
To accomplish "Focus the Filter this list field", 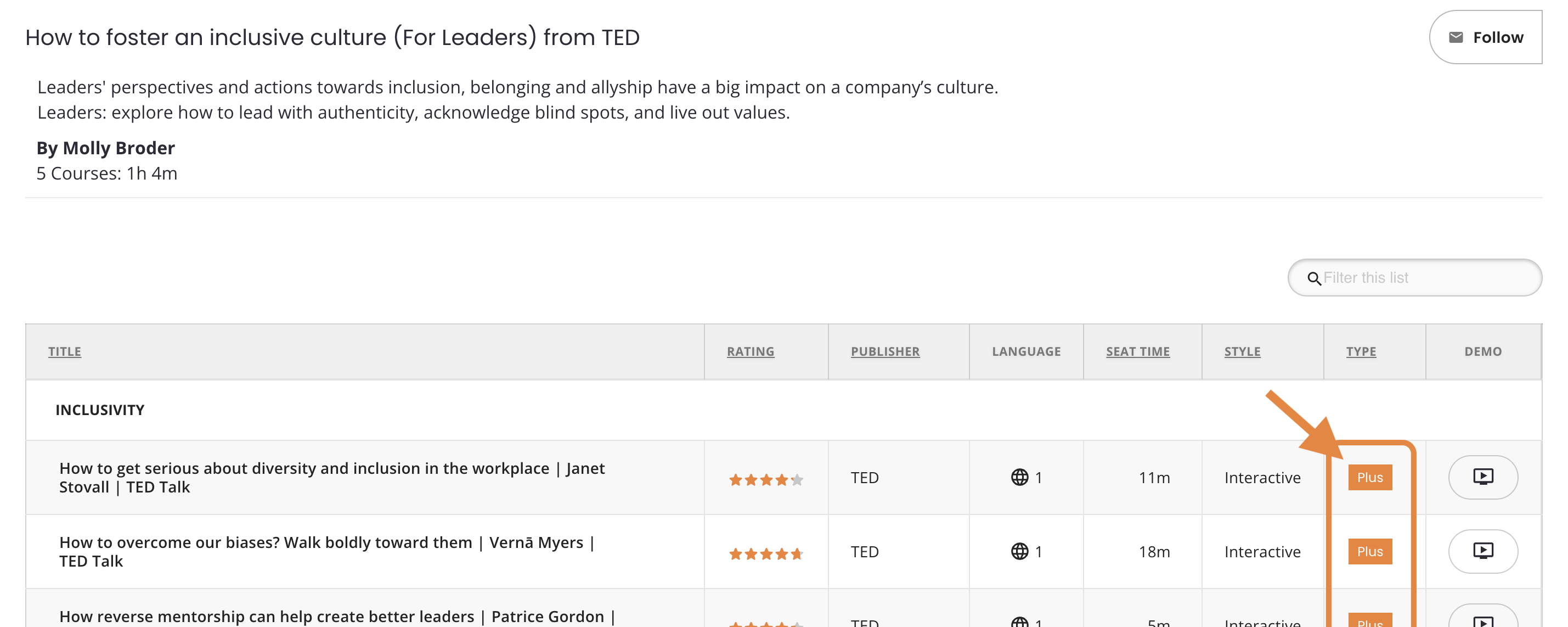I will point(1414,278).
